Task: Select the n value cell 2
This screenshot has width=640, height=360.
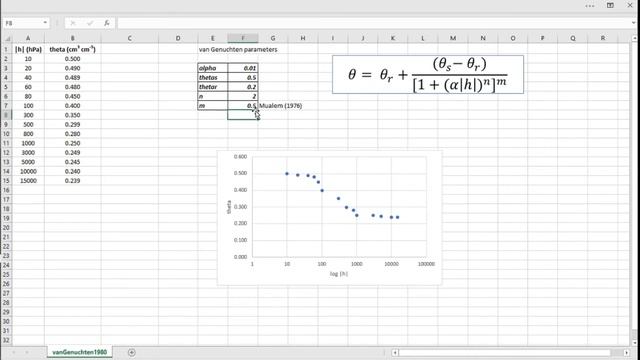Action: (x=243, y=96)
